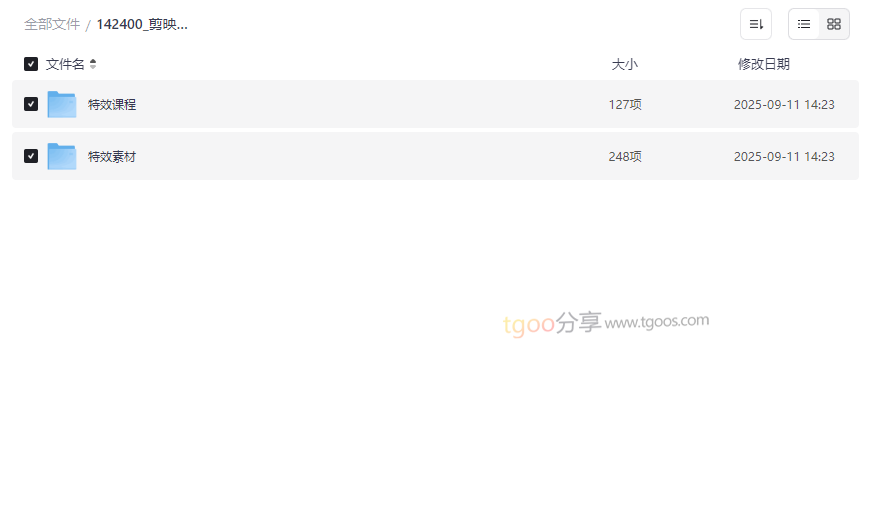Open the 特效课程 folder icon
The image size is (874, 514).
pyautogui.click(x=62, y=104)
